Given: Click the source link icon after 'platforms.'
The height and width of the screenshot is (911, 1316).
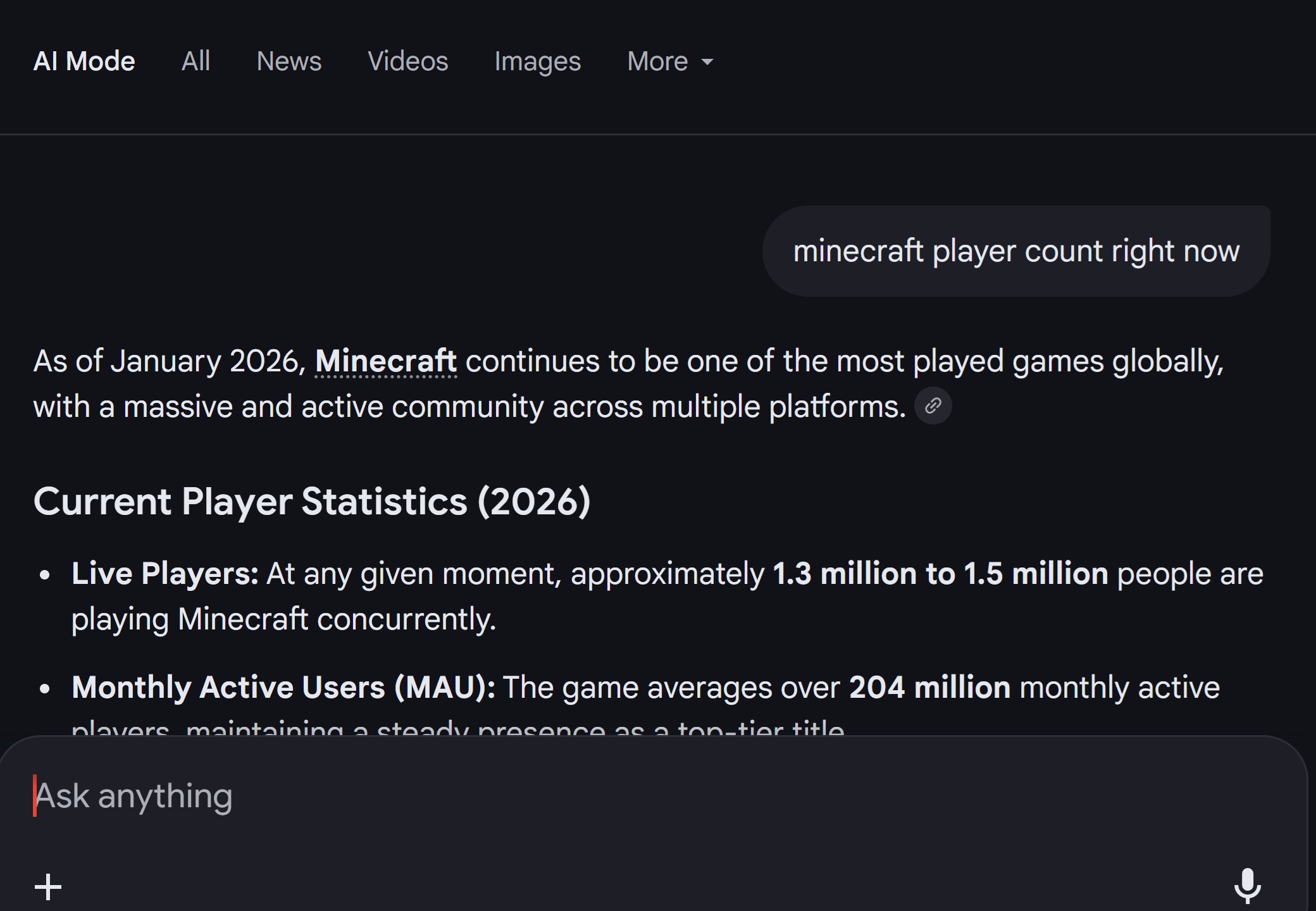Looking at the screenshot, I should [933, 406].
